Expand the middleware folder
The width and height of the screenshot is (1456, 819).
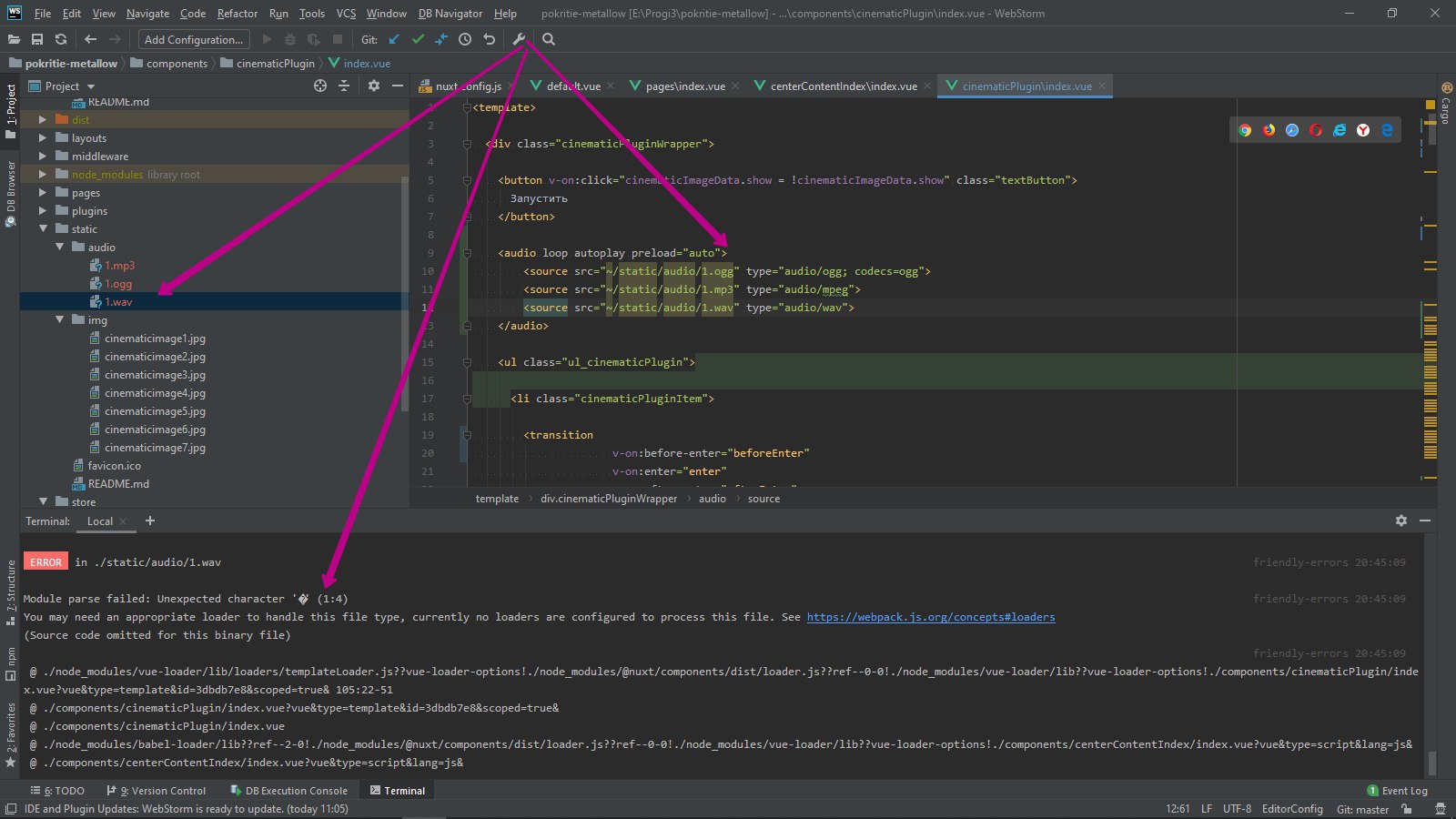point(42,156)
